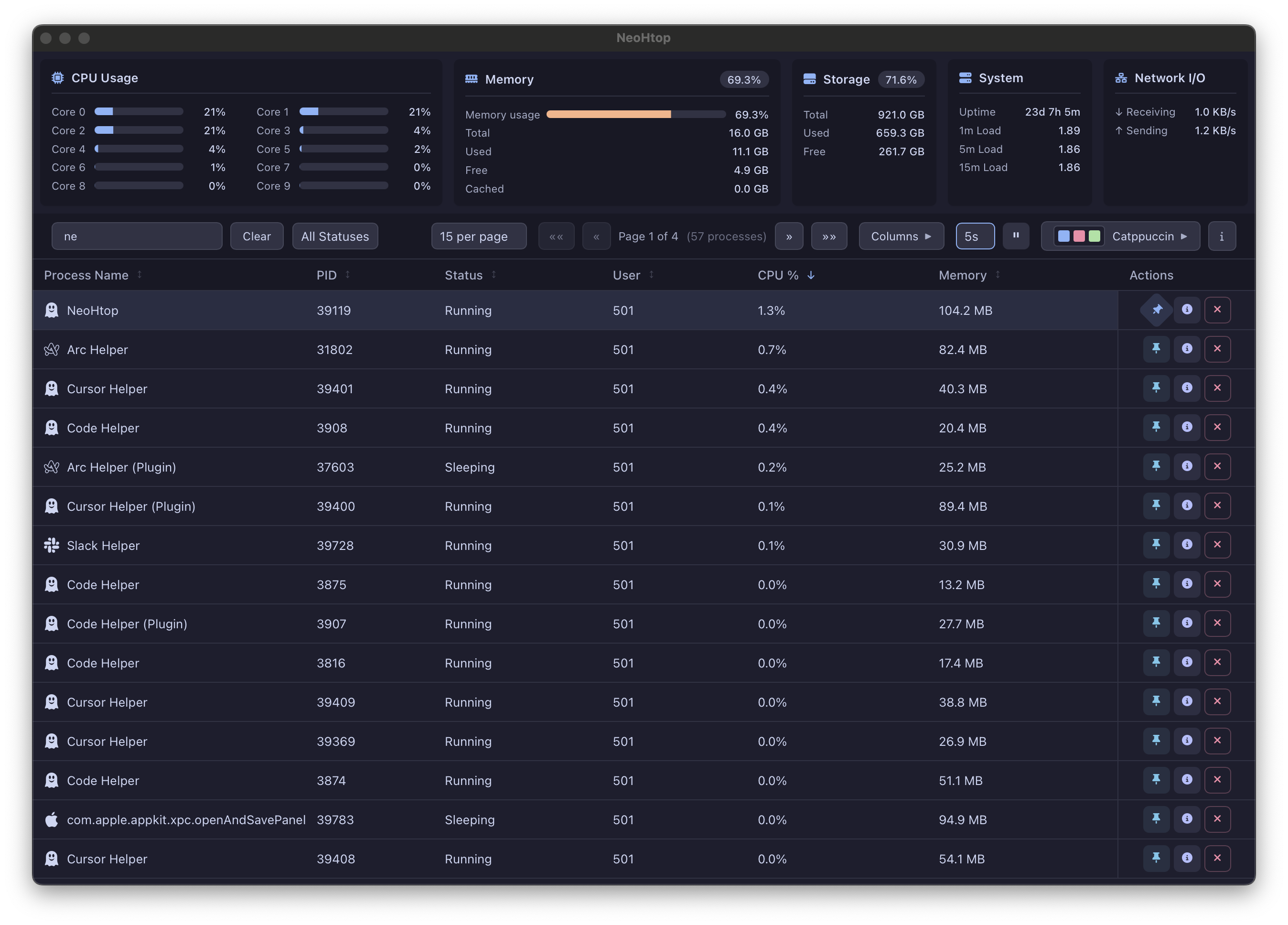Click the Uptime value 23d 7h 5m
This screenshot has height=925, width=1288.
point(1052,111)
